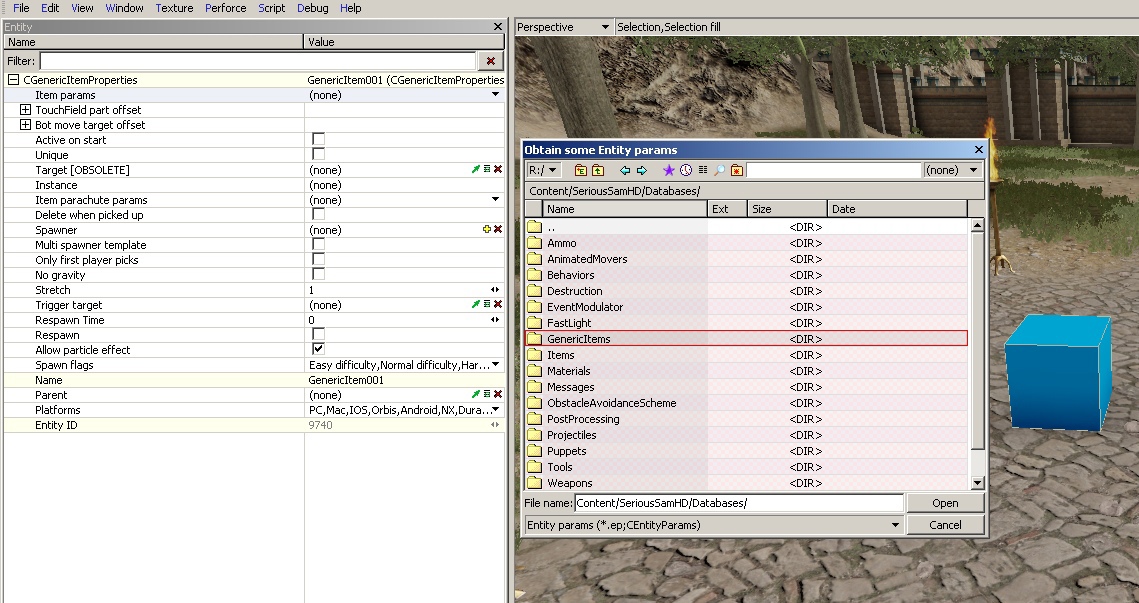Screen dimensions: 1139x603
Task: Pick entity with Target [OBSOLETE] eyedropper icon
Action: pyautogui.click(x=476, y=169)
